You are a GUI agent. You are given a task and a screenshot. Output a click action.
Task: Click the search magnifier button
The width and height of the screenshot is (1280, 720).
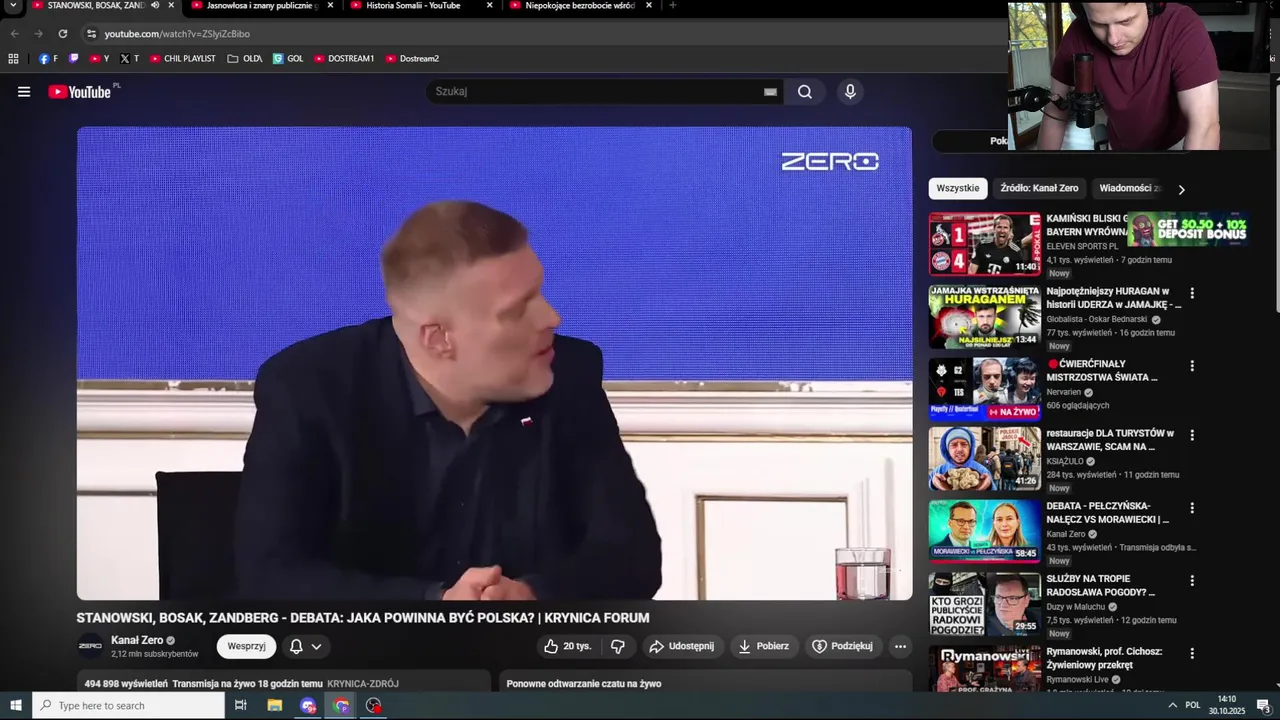click(805, 92)
